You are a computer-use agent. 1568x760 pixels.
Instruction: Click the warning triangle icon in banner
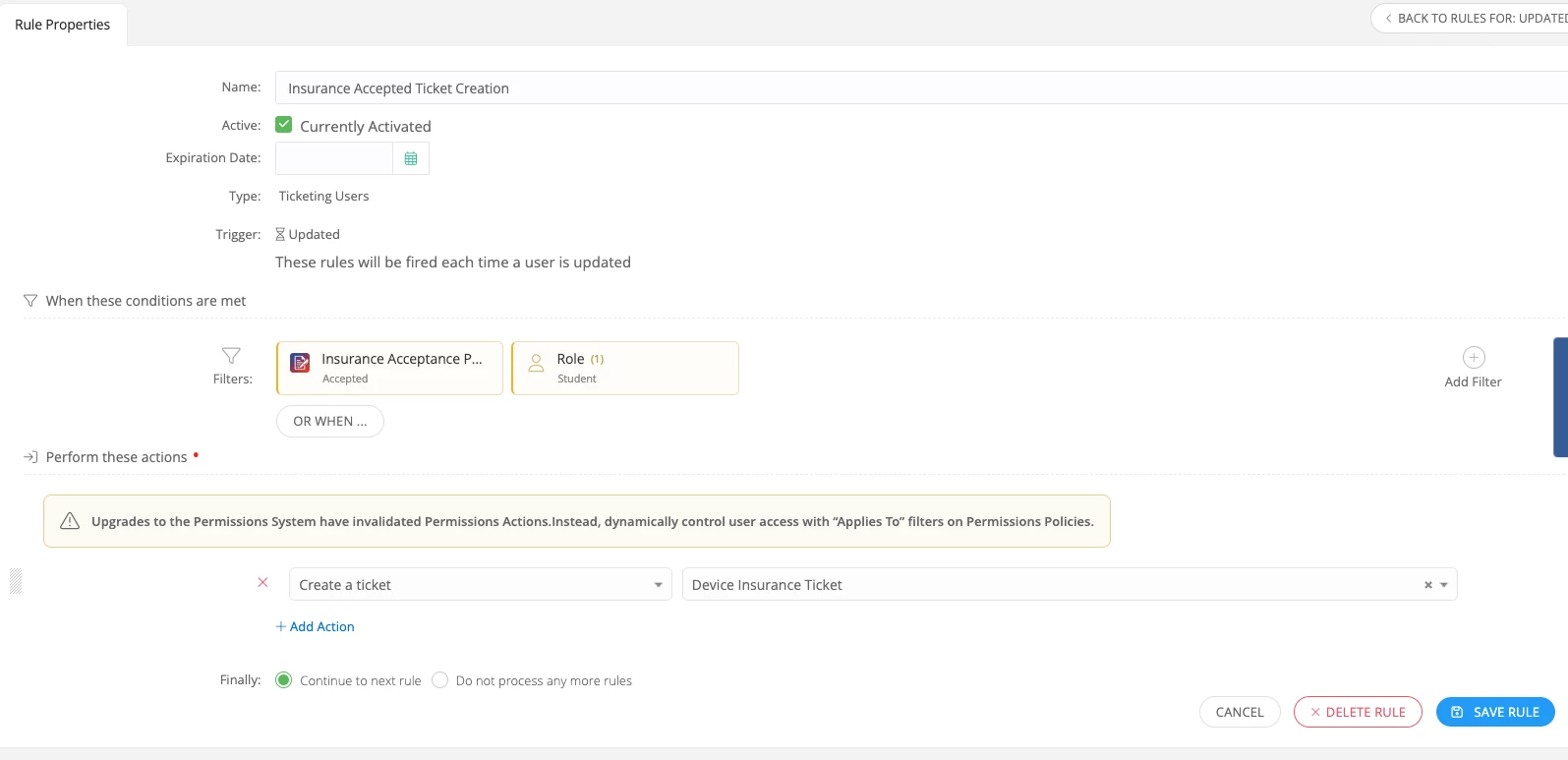(x=70, y=521)
